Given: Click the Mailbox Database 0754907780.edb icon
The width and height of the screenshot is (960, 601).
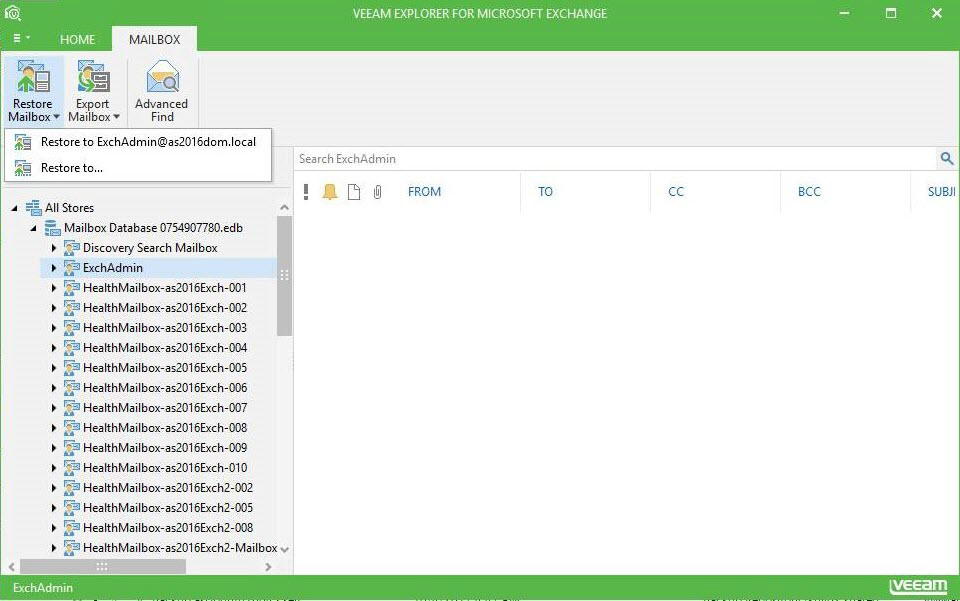Looking at the screenshot, I should point(53,228).
